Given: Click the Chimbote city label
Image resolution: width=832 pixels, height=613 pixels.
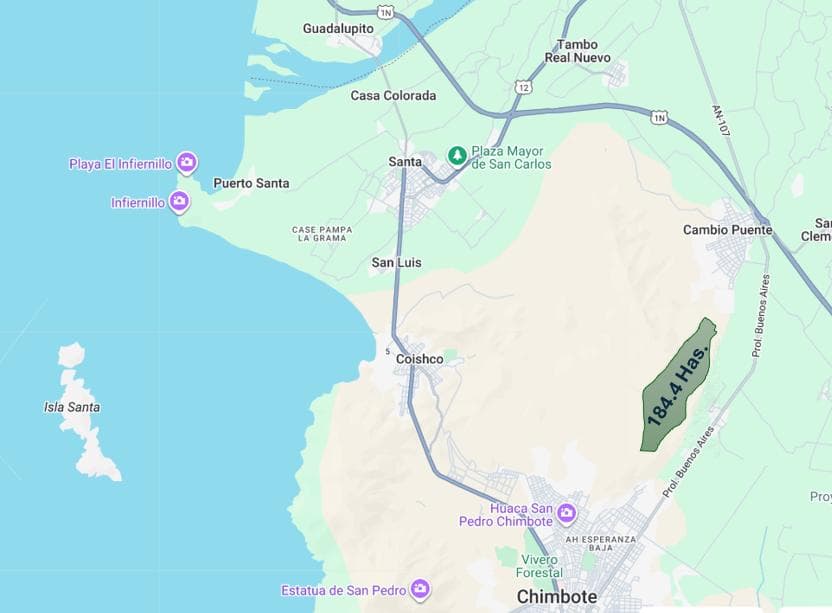Looking at the screenshot, I should coord(557,597).
